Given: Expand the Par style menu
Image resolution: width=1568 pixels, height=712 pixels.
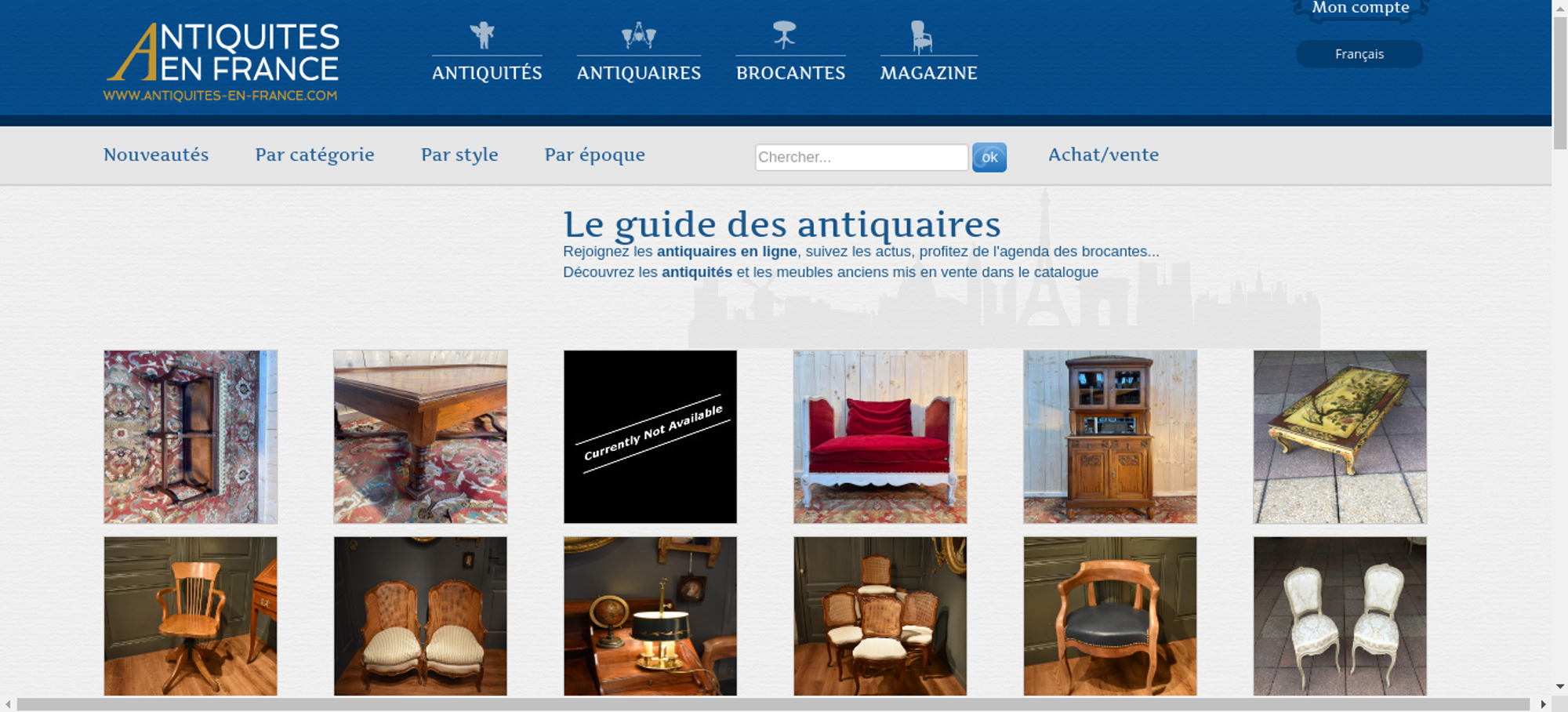Looking at the screenshot, I should [x=459, y=154].
